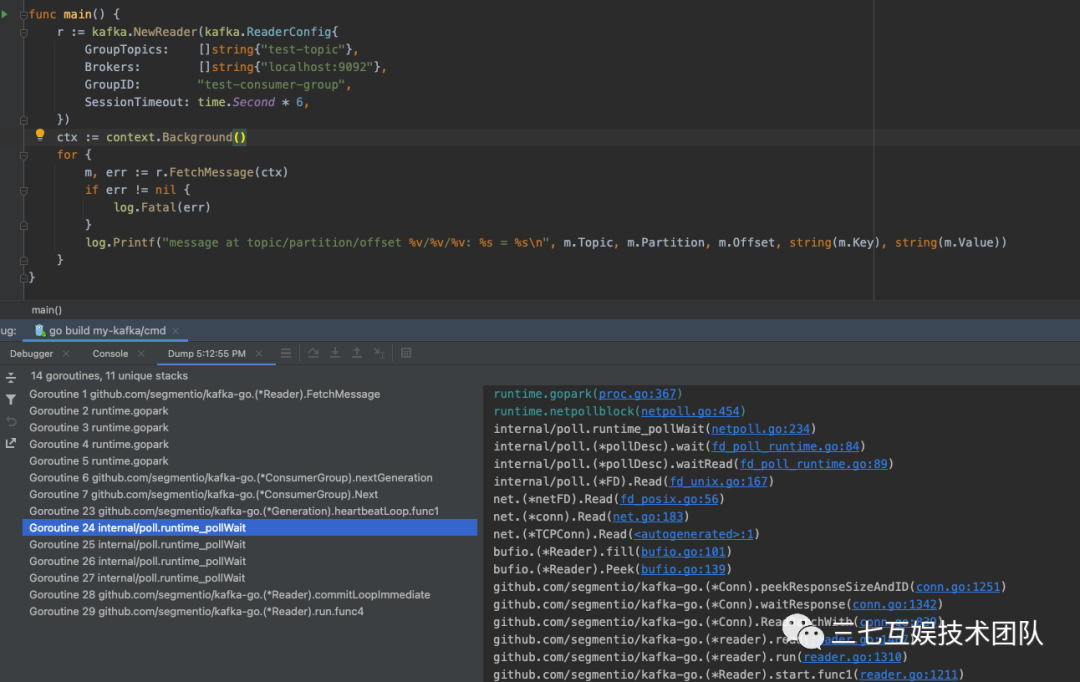Open the proc.go:367 link
Viewport: 1080px width, 682px height.
pyautogui.click(x=637, y=394)
